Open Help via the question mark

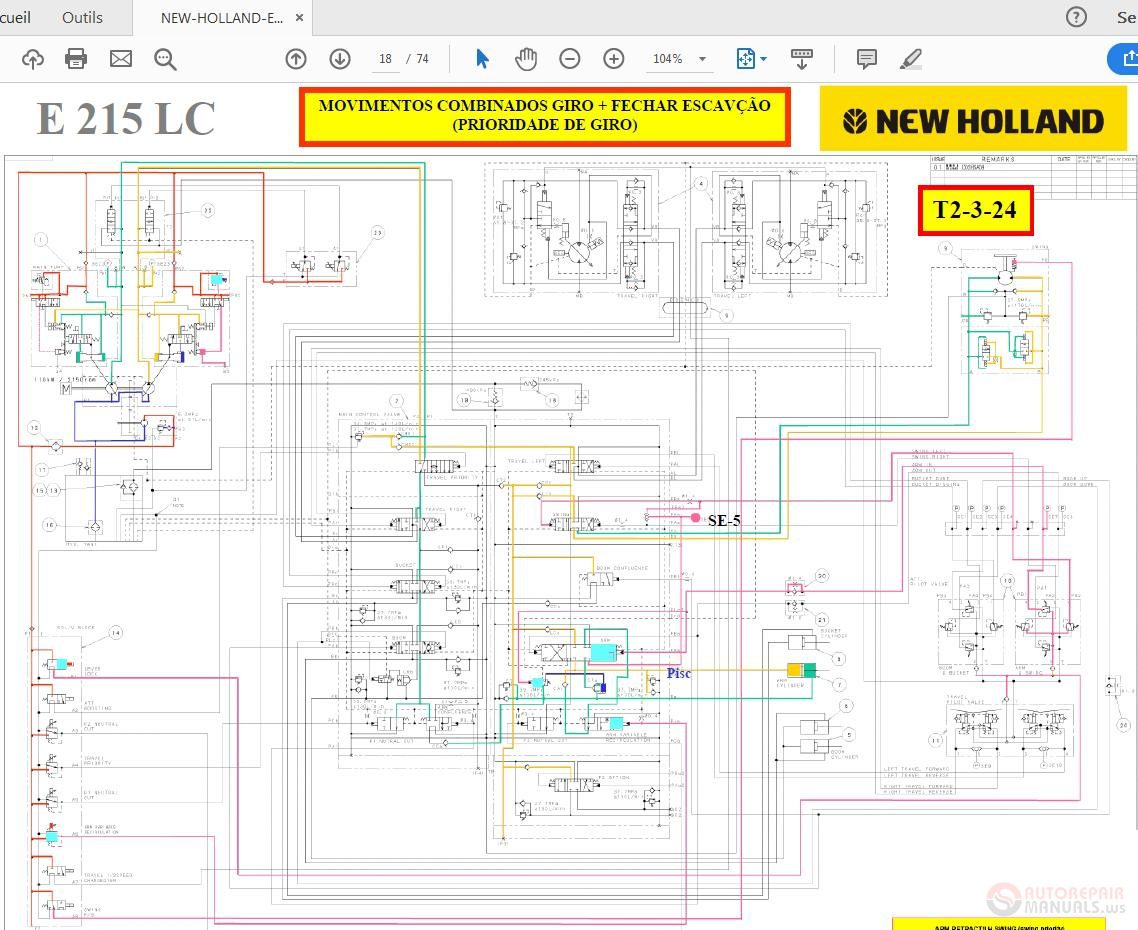coord(1075,17)
